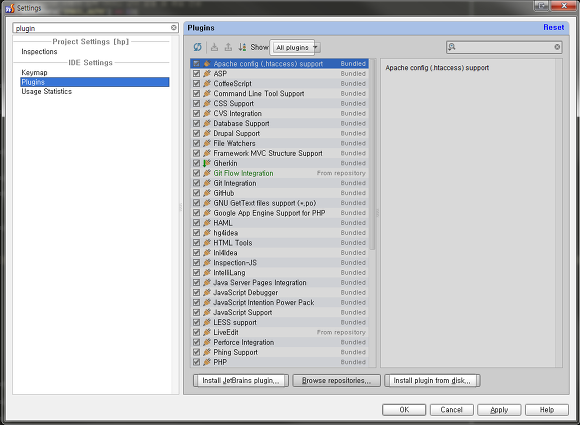The width and height of the screenshot is (580, 425).
Task: Select the Google App Engine Support for PHP row
Action: tap(280, 213)
